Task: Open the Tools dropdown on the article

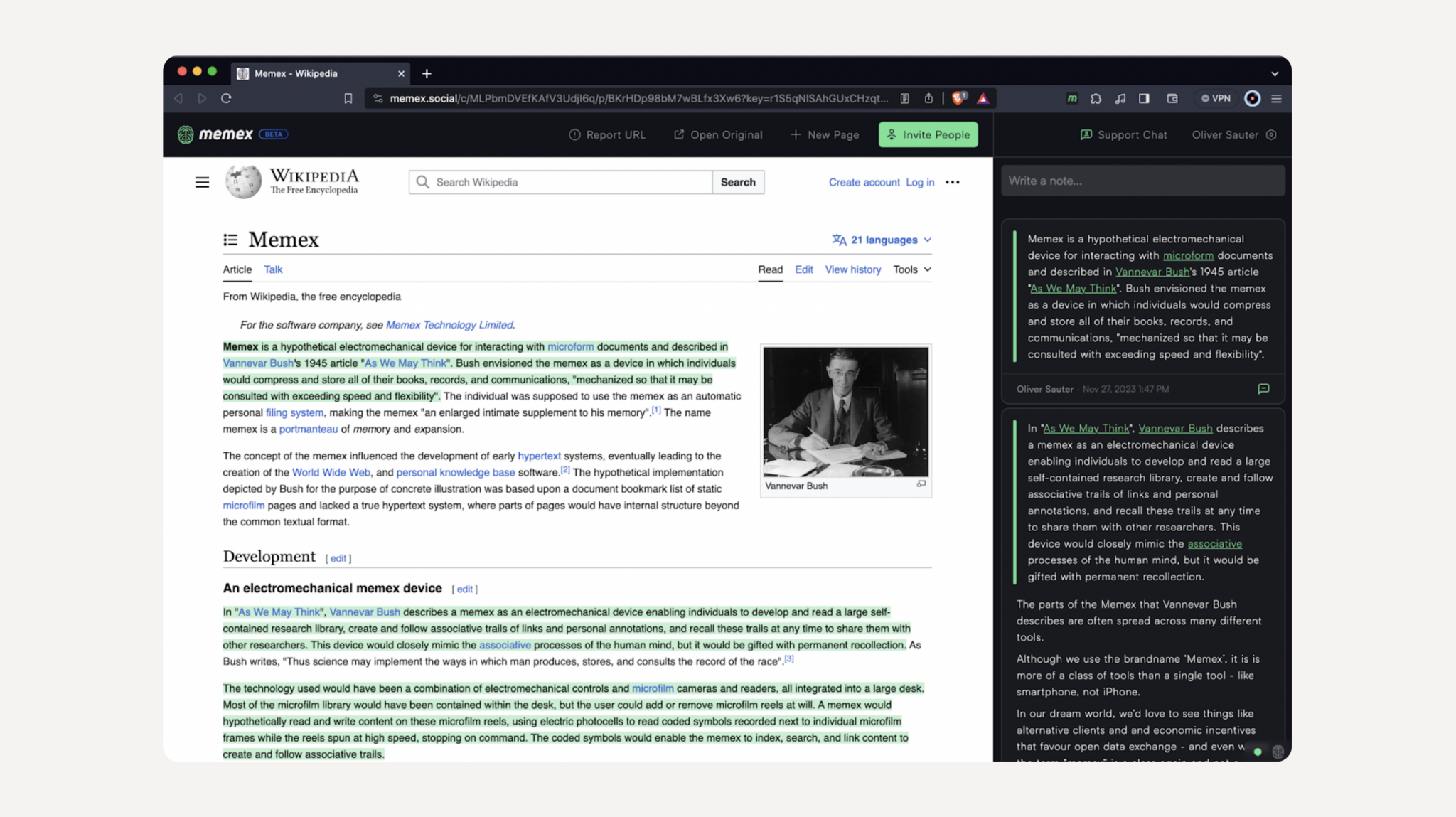Action: pos(911,269)
